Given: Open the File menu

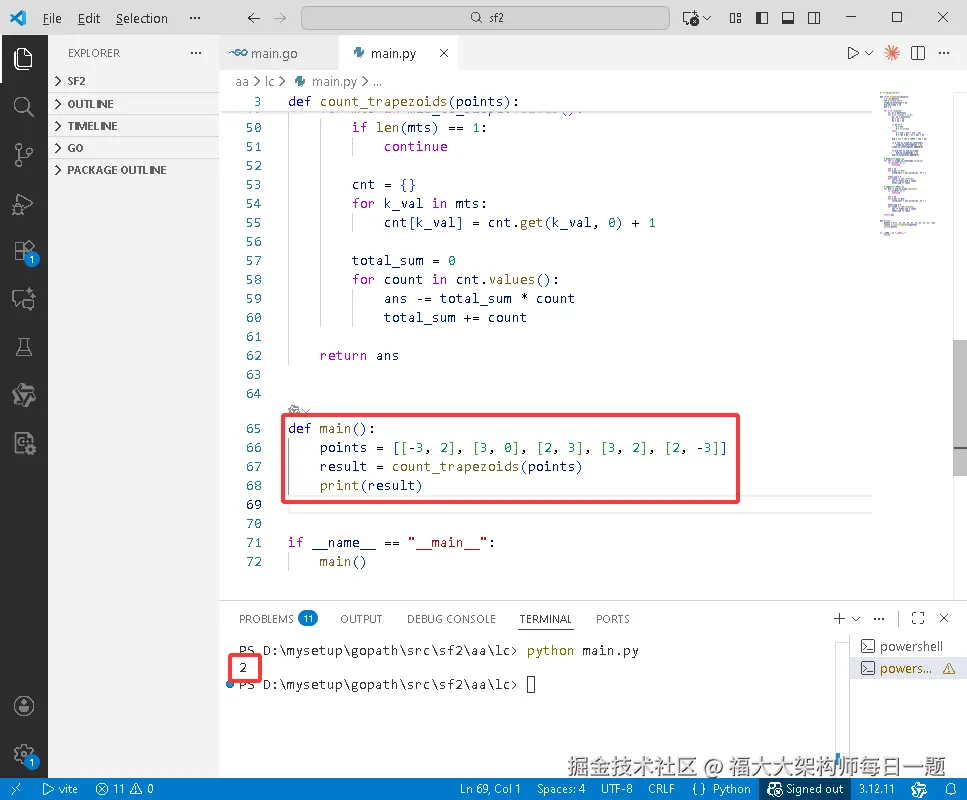Looking at the screenshot, I should (52, 19).
